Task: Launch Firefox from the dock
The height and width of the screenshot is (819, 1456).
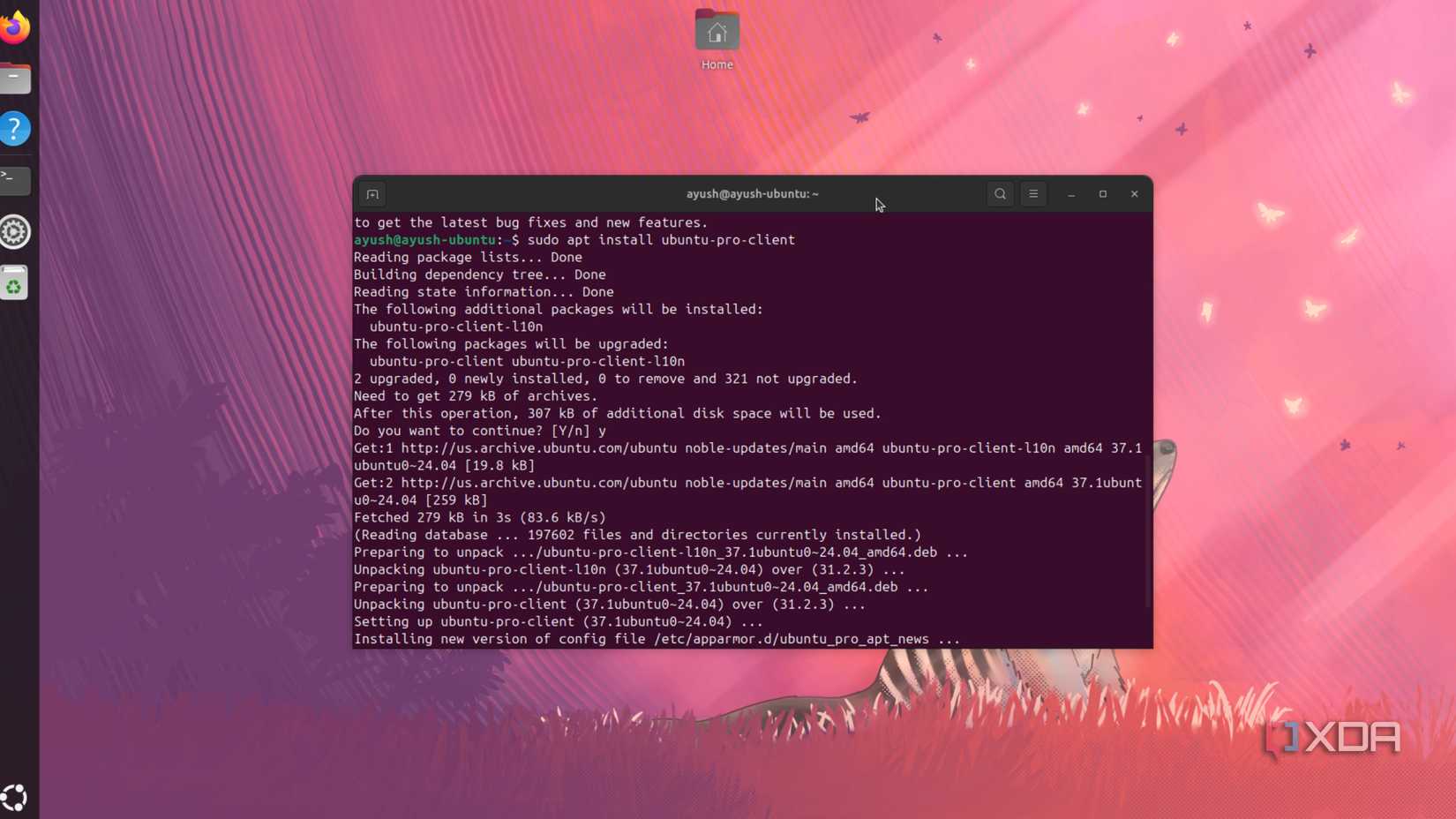Action: point(15,27)
